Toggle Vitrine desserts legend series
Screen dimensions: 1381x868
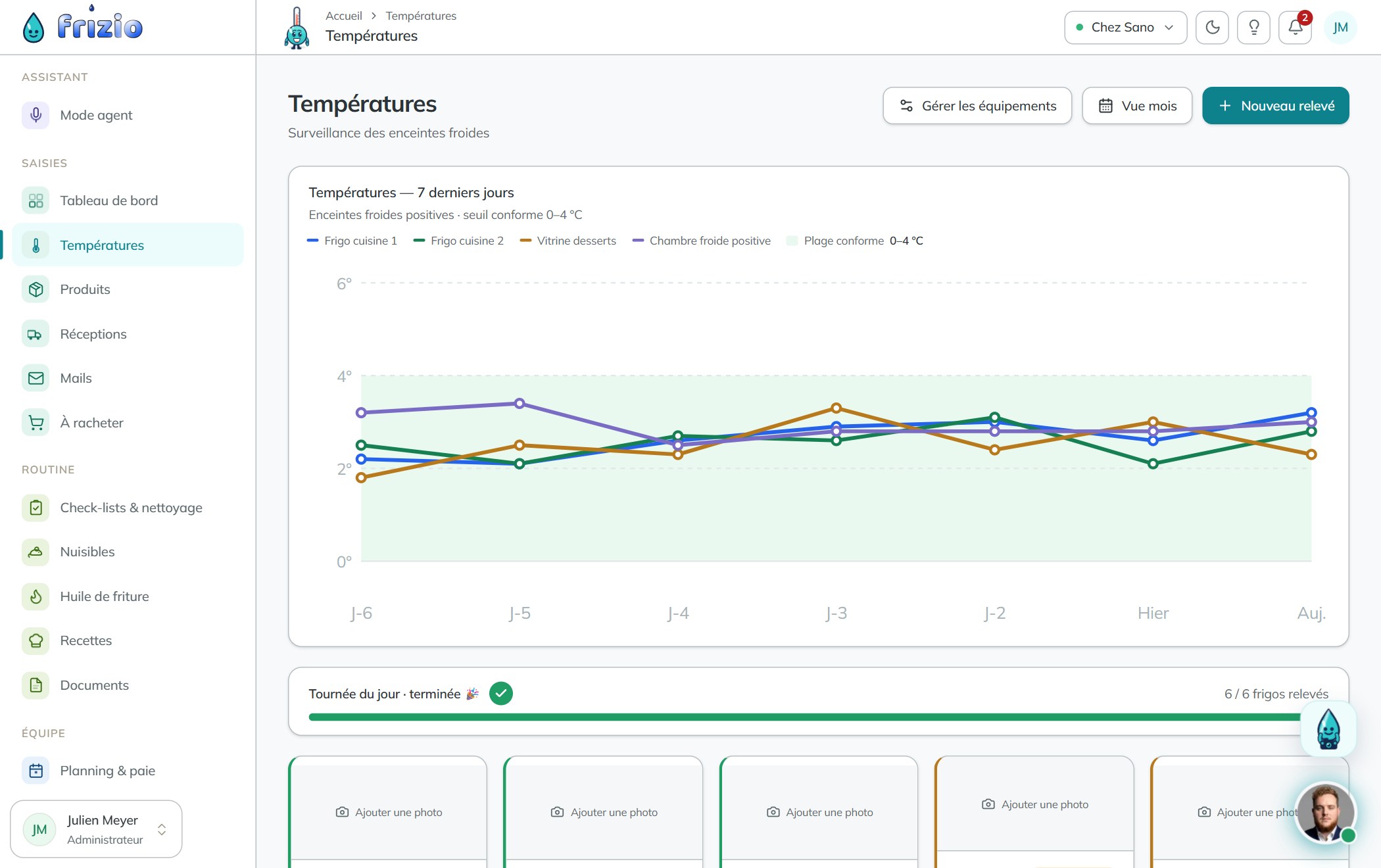click(x=568, y=241)
